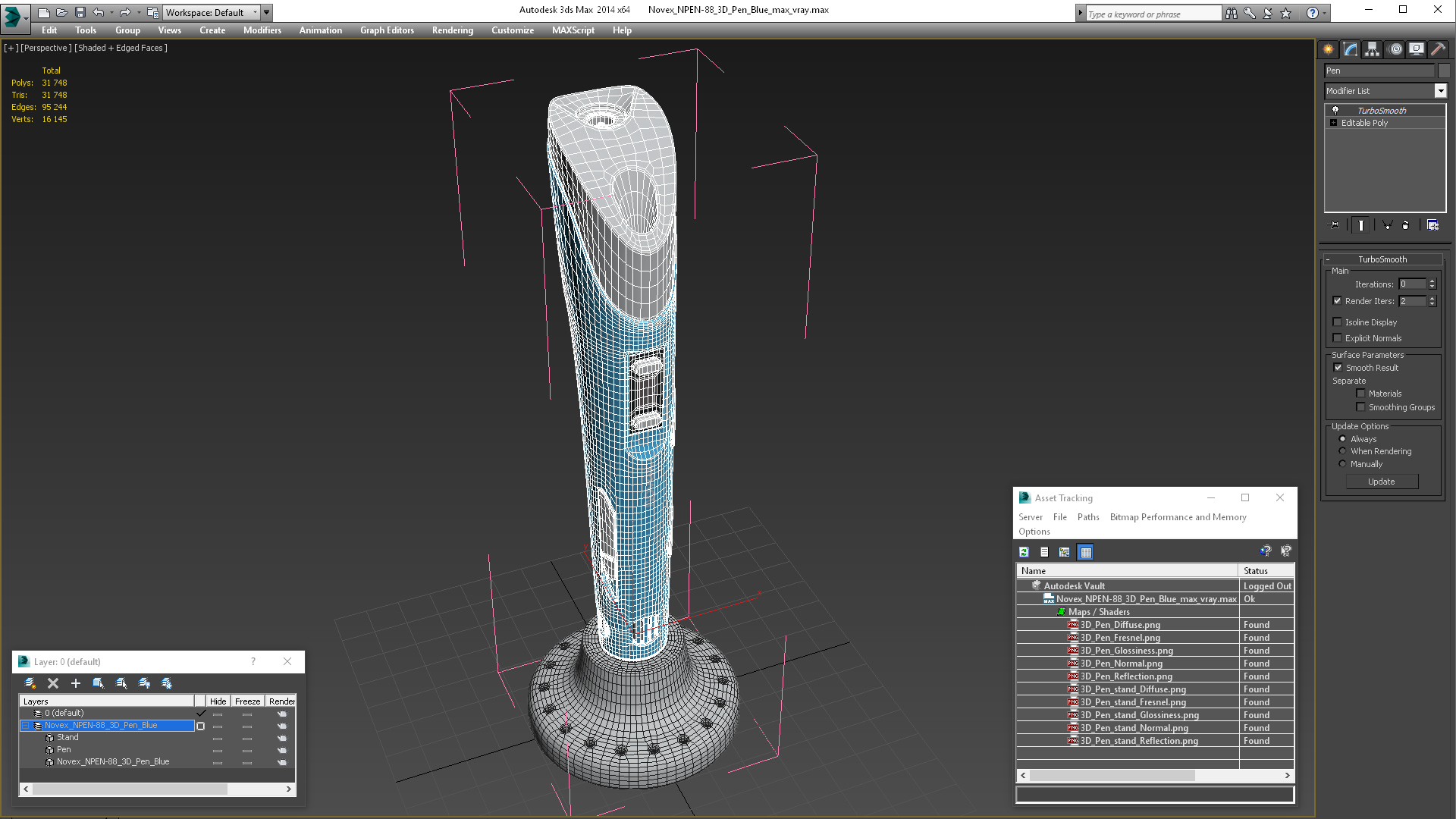Open the Modifier List dropdown
This screenshot has width=1456, height=819.
[1440, 91]
